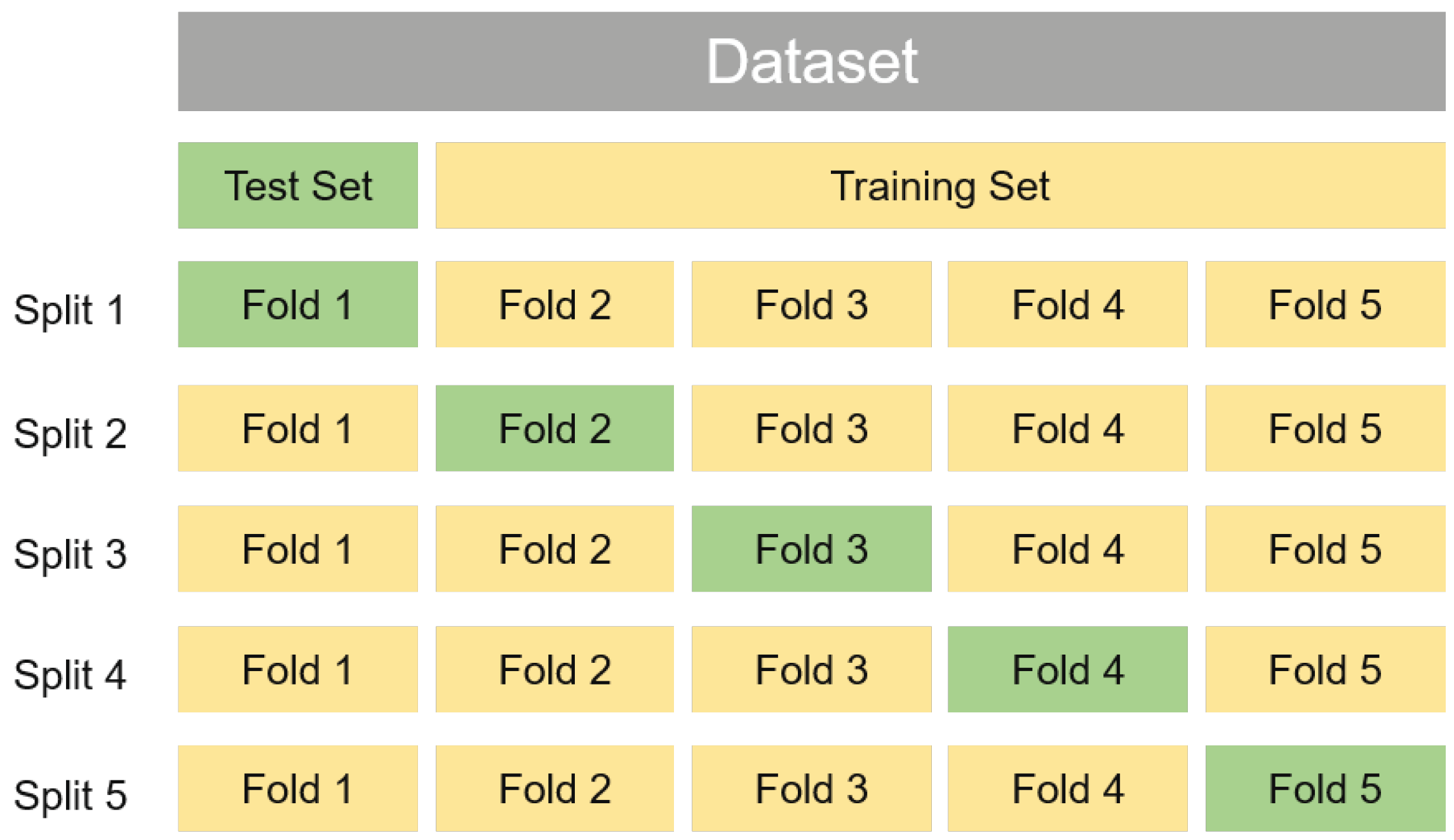Click Fold 1 in the Split 5 row
Image resolution: width=1454 pixels, height=840 pixels.
click(298, 789)
